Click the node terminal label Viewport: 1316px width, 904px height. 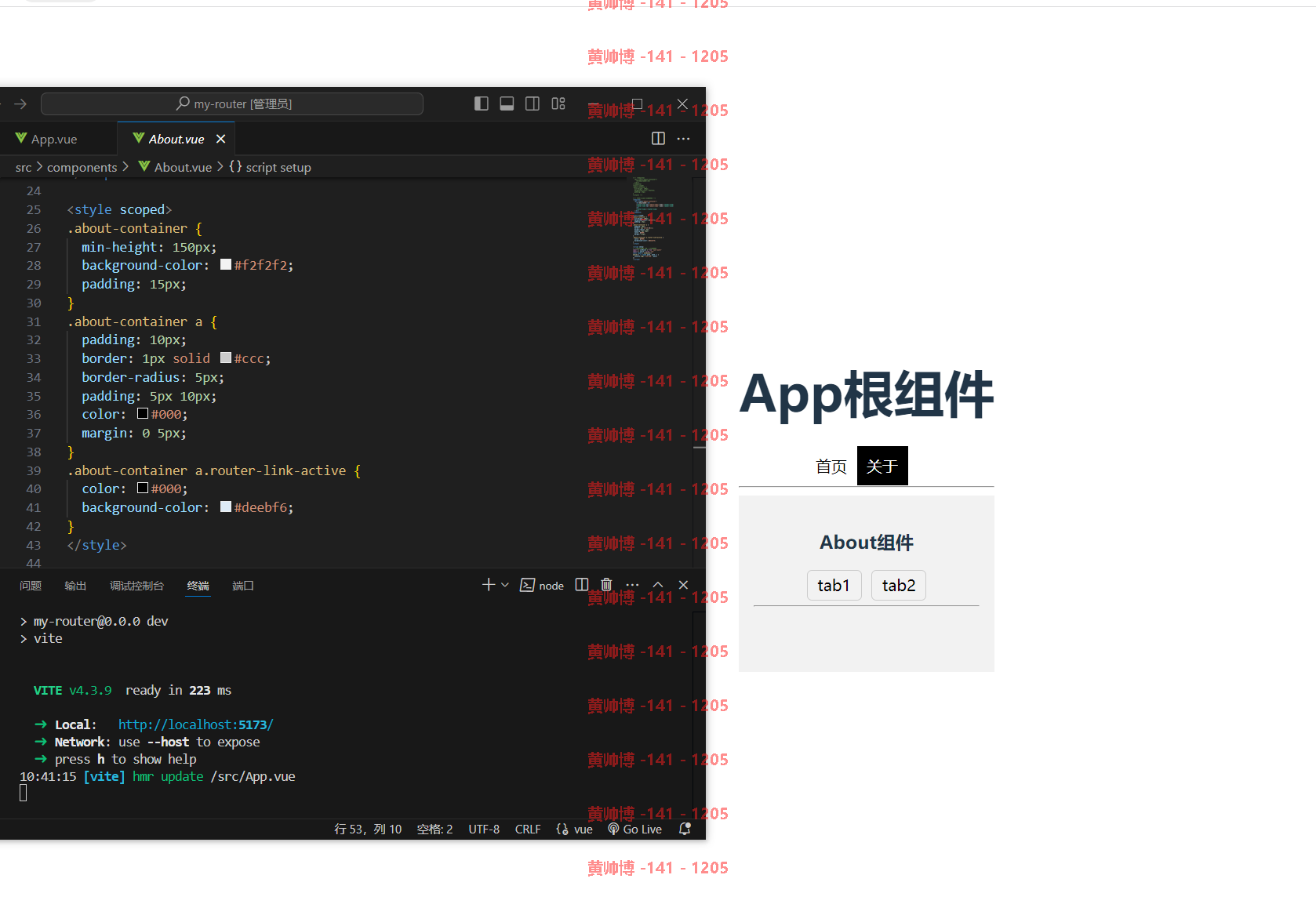542,586
